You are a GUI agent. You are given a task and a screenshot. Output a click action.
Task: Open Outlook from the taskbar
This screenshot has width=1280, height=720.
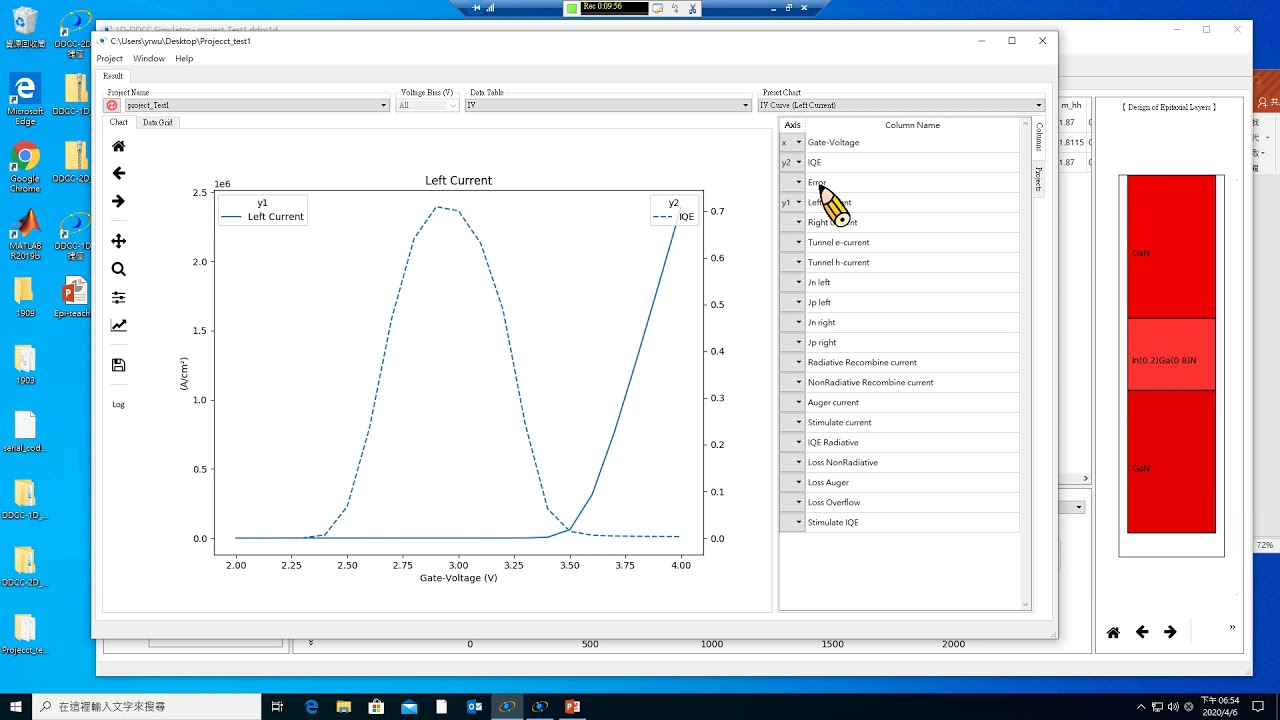click(x=474, y=706)
